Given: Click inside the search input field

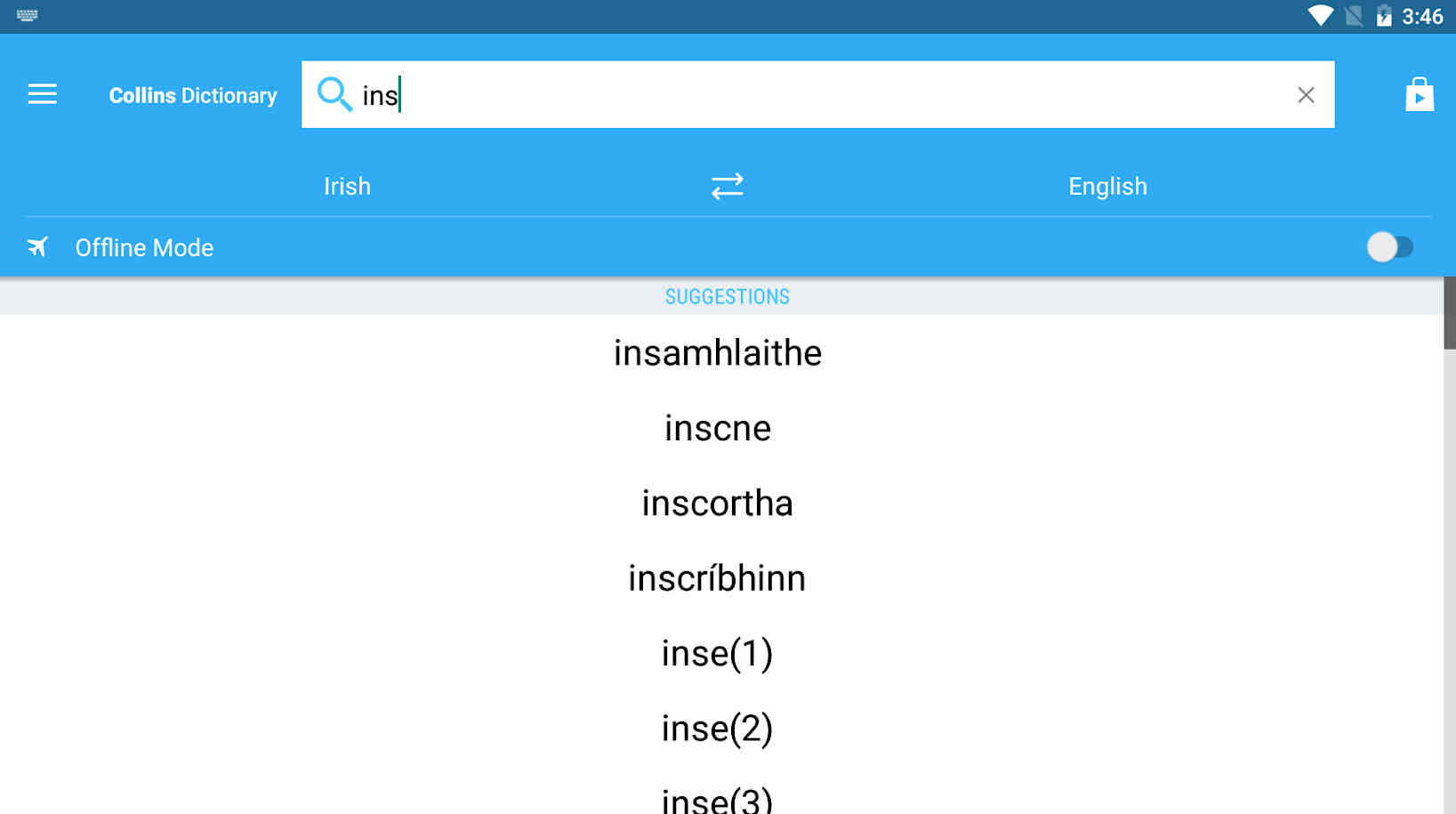Looking at the screenshot, I should pos(817,94).
